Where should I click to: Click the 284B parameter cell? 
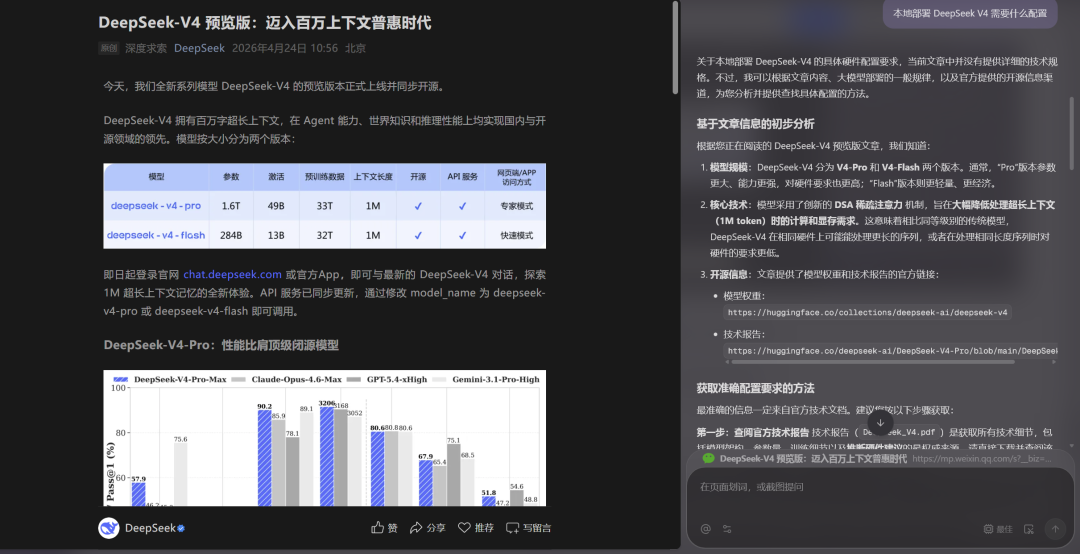tap(231, 235)
